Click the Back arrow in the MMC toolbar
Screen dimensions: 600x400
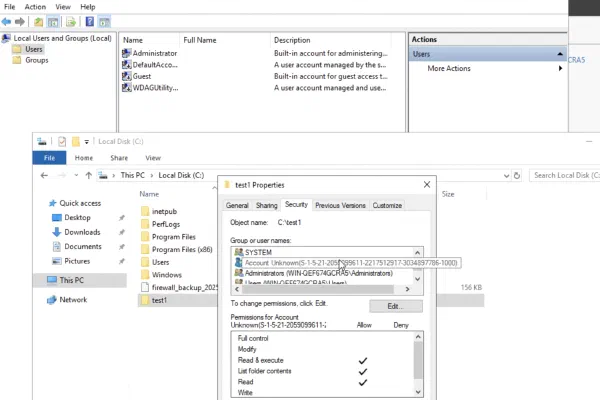click(x=6, y=22)
